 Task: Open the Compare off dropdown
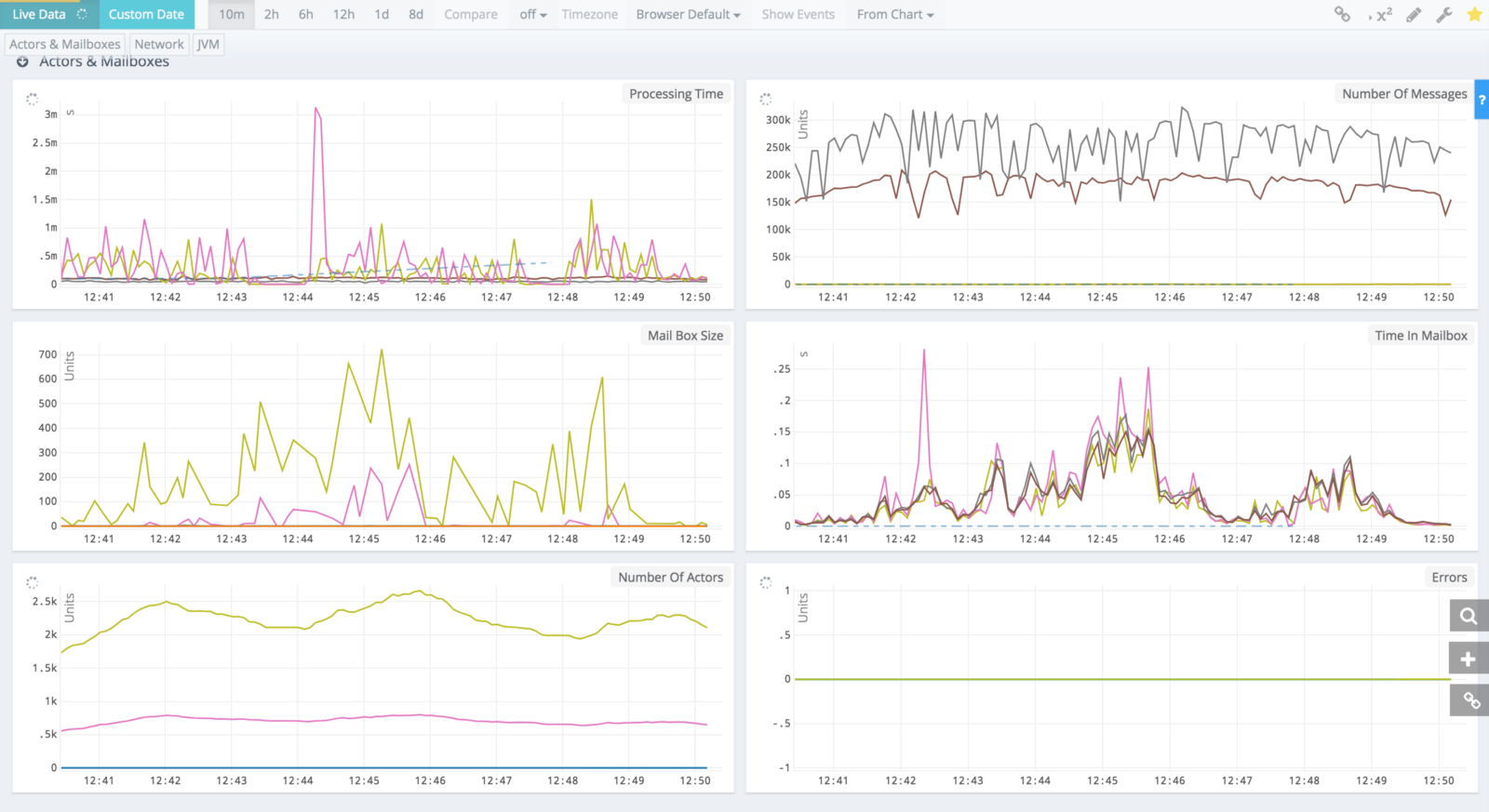532,15
